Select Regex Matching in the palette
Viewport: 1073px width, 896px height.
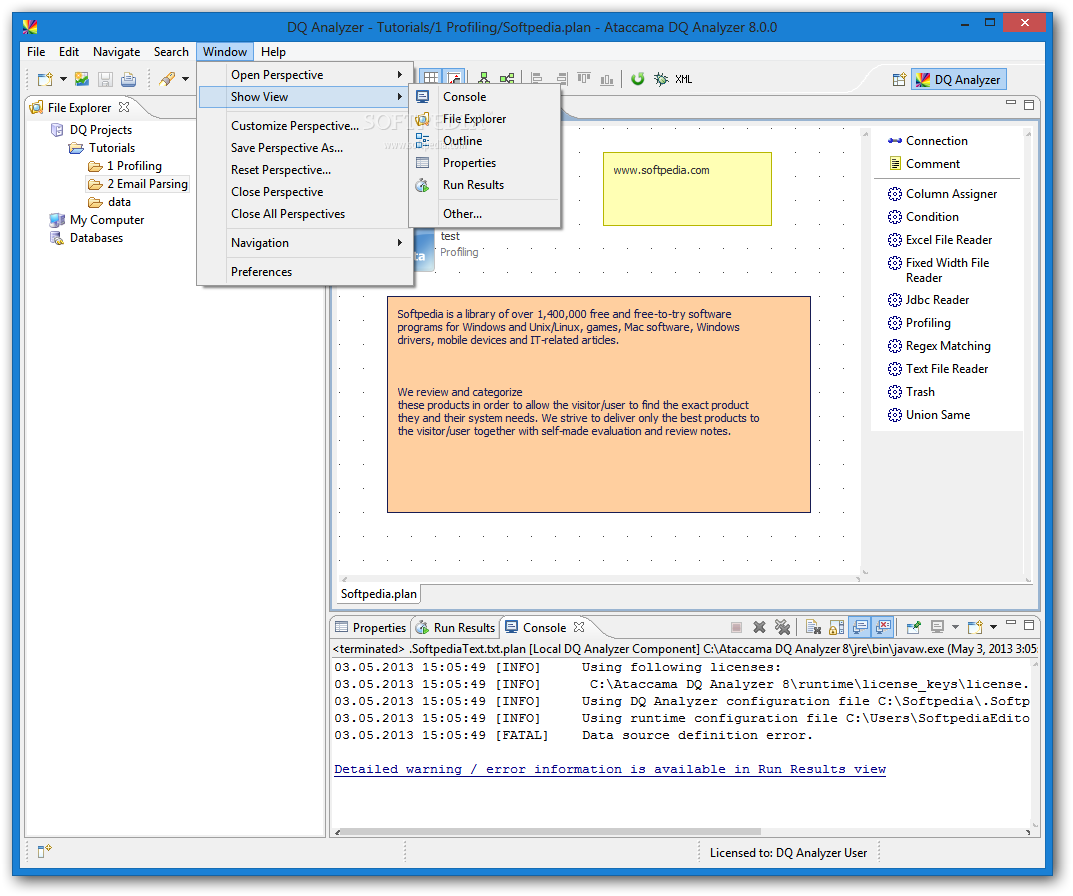click(939, 346)
